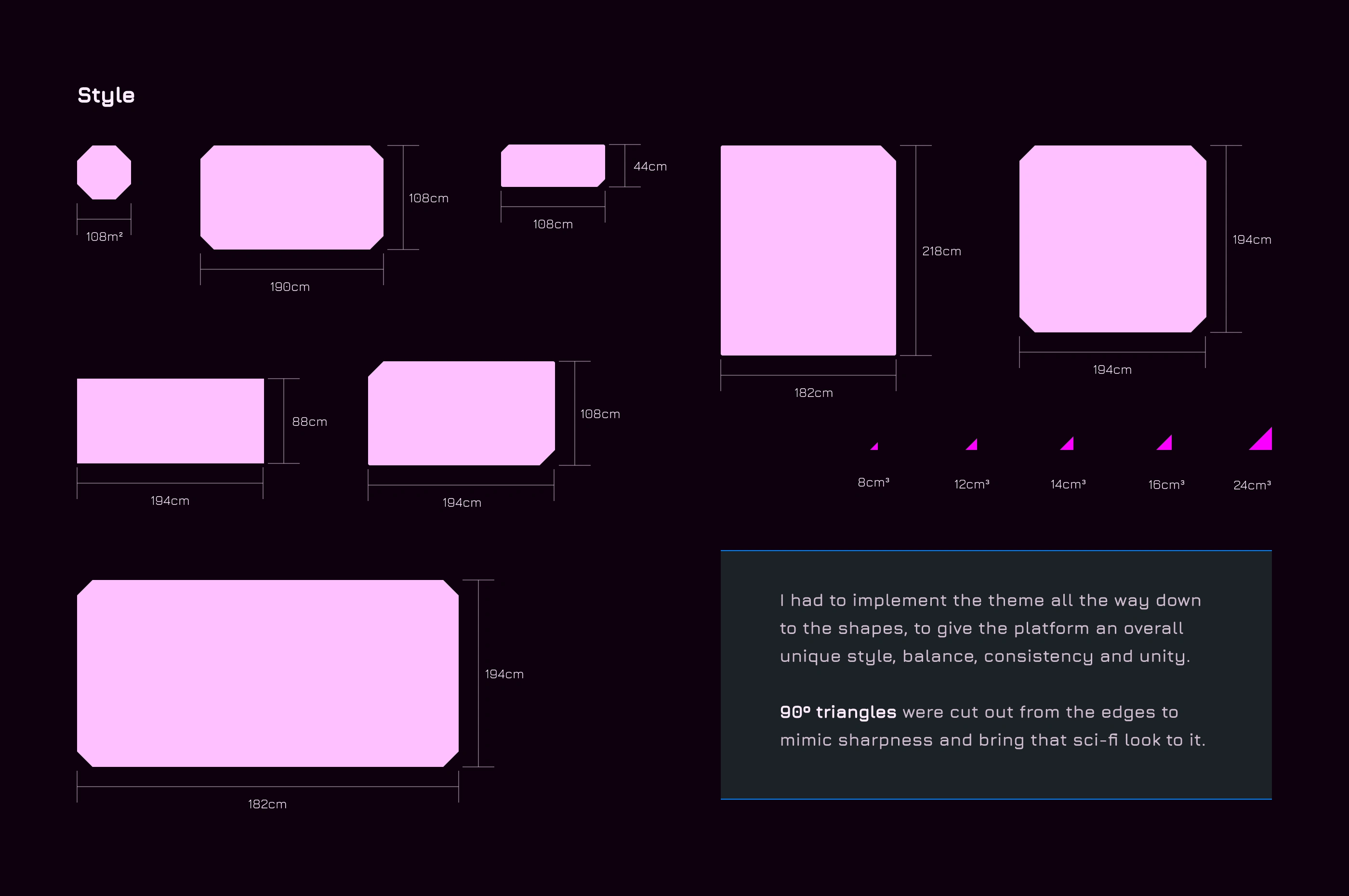
Task: Select the 190cm wide pink shape
Action: [291, 197]
